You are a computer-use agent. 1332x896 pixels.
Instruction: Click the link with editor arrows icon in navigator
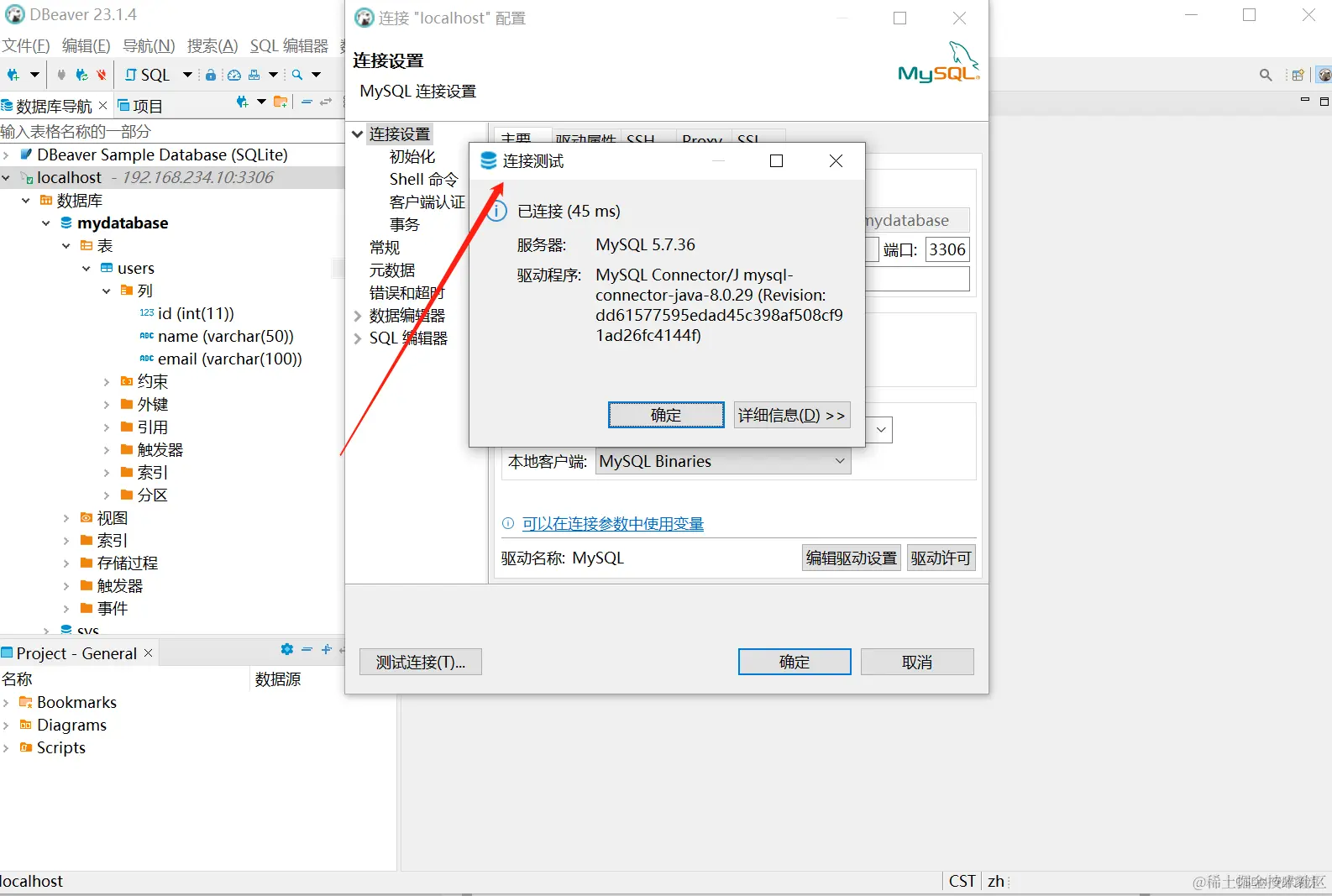[326, 102]
